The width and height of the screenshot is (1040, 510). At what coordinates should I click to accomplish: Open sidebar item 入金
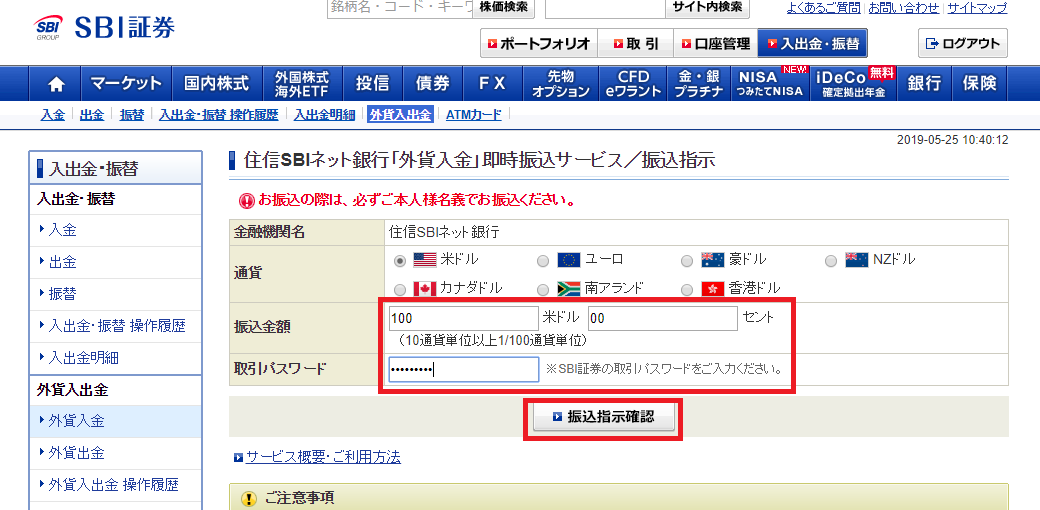click(x=115, y=230)
